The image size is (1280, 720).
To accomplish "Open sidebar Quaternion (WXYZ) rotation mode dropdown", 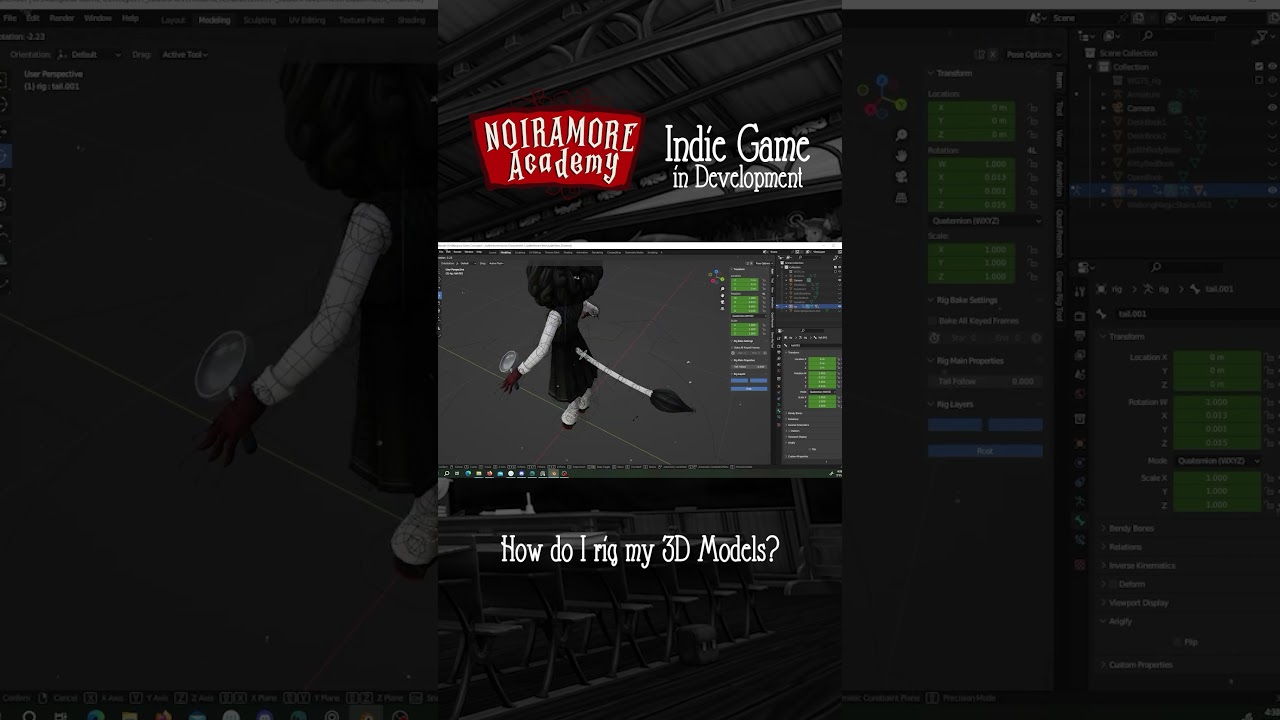I will point(985,220).
